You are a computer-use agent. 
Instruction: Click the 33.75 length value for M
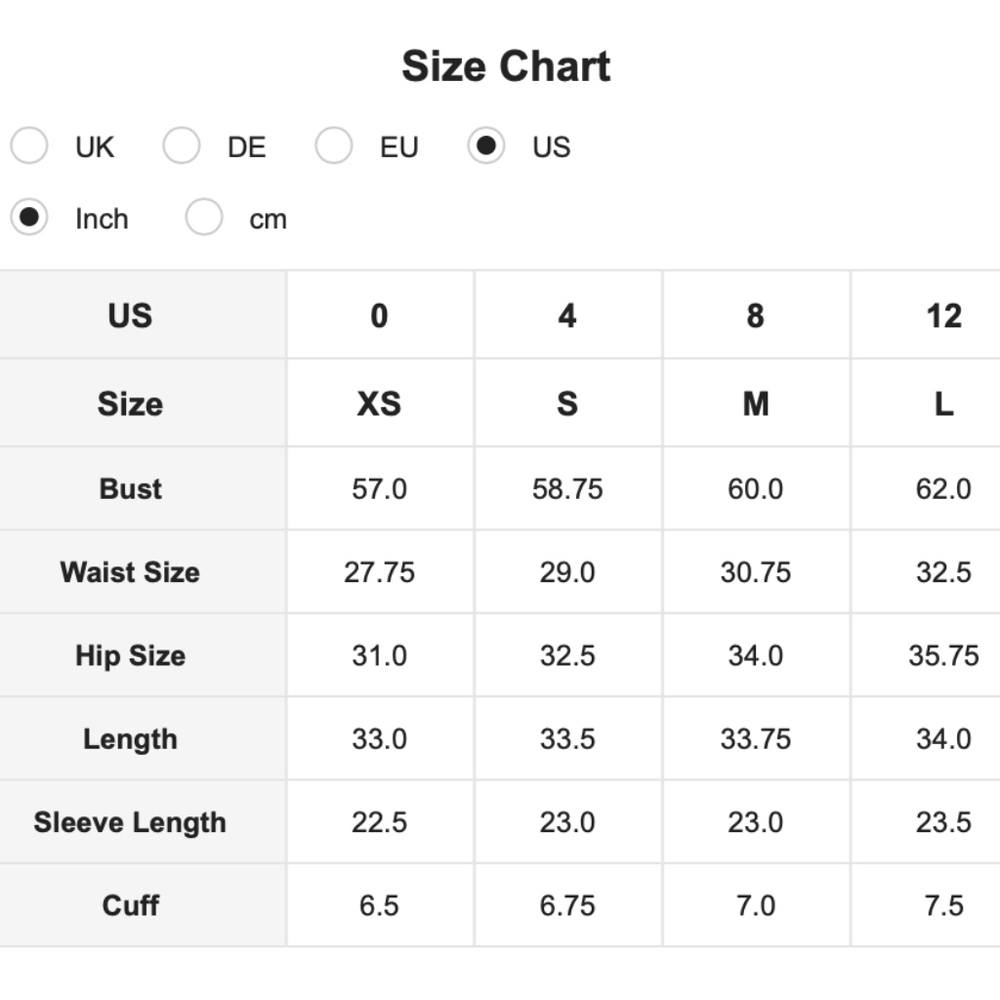point(756,739)
